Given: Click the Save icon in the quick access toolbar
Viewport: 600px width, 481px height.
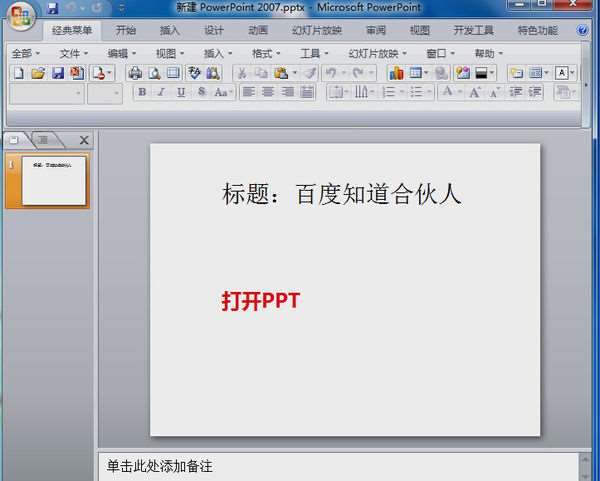Looking at the screenshot, I should point(52,8).
